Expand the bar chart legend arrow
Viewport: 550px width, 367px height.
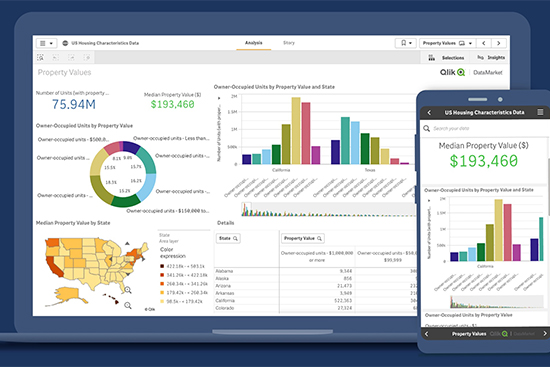pos(219,98)
